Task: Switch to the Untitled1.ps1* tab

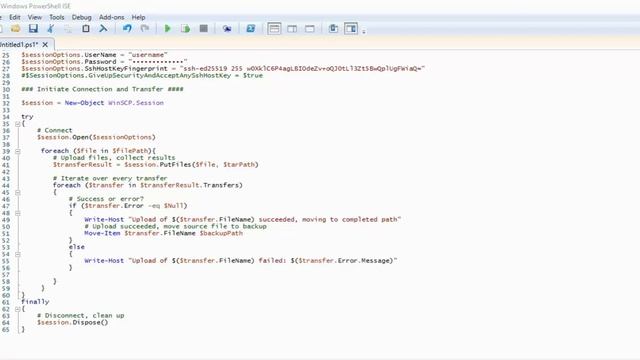Action: pyautogui.click(x=18, y=44)
